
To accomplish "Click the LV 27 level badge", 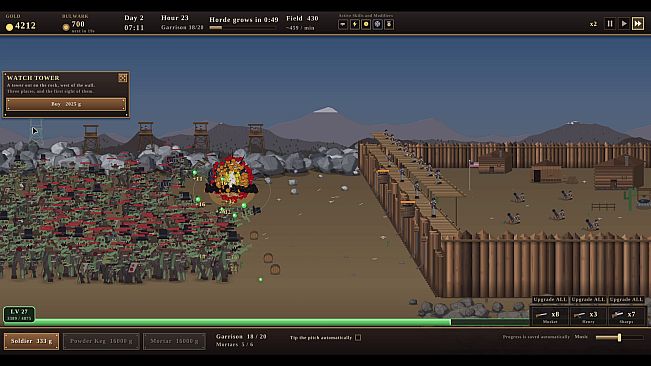I will 19,315.
